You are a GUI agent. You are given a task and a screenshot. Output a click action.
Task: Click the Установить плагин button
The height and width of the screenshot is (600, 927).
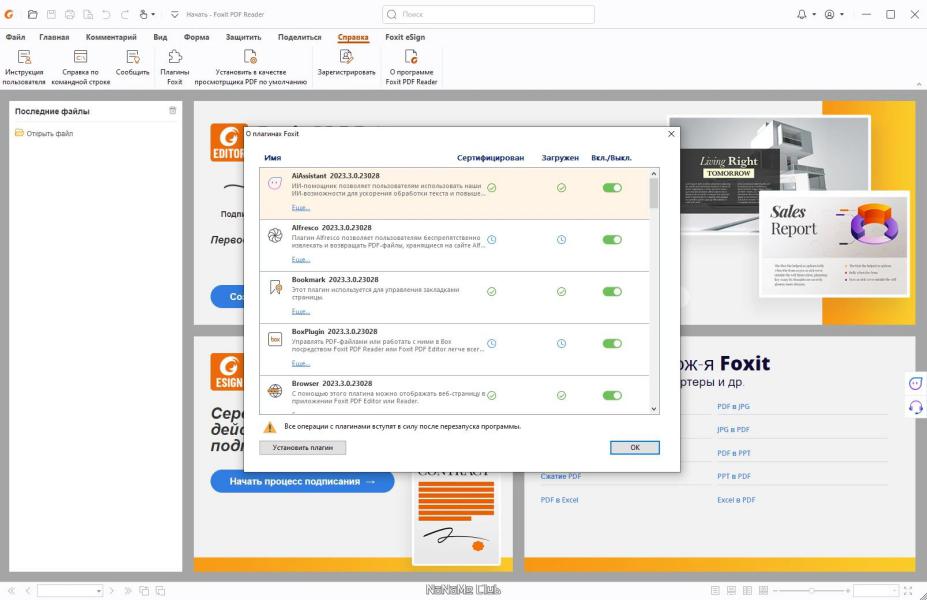(x=303, y=447)
